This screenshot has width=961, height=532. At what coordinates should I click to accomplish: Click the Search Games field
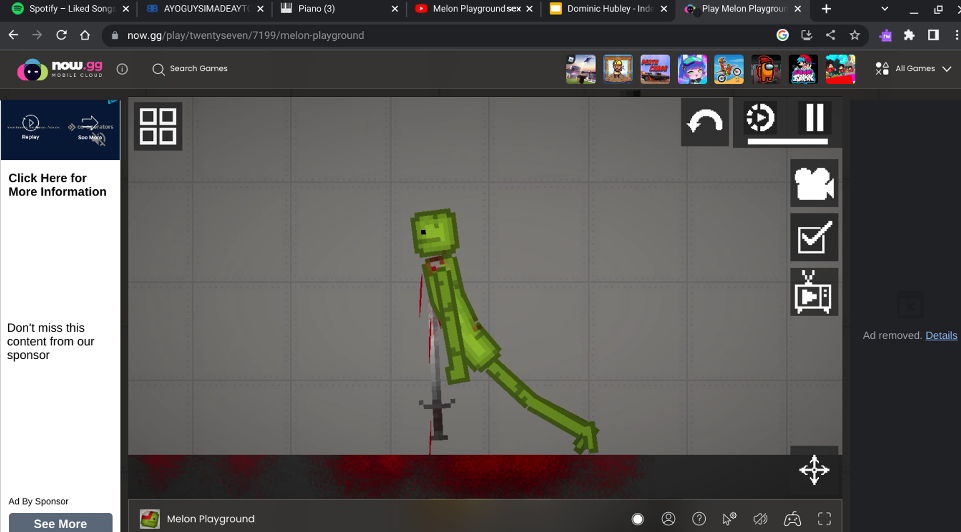coord(190,69)
